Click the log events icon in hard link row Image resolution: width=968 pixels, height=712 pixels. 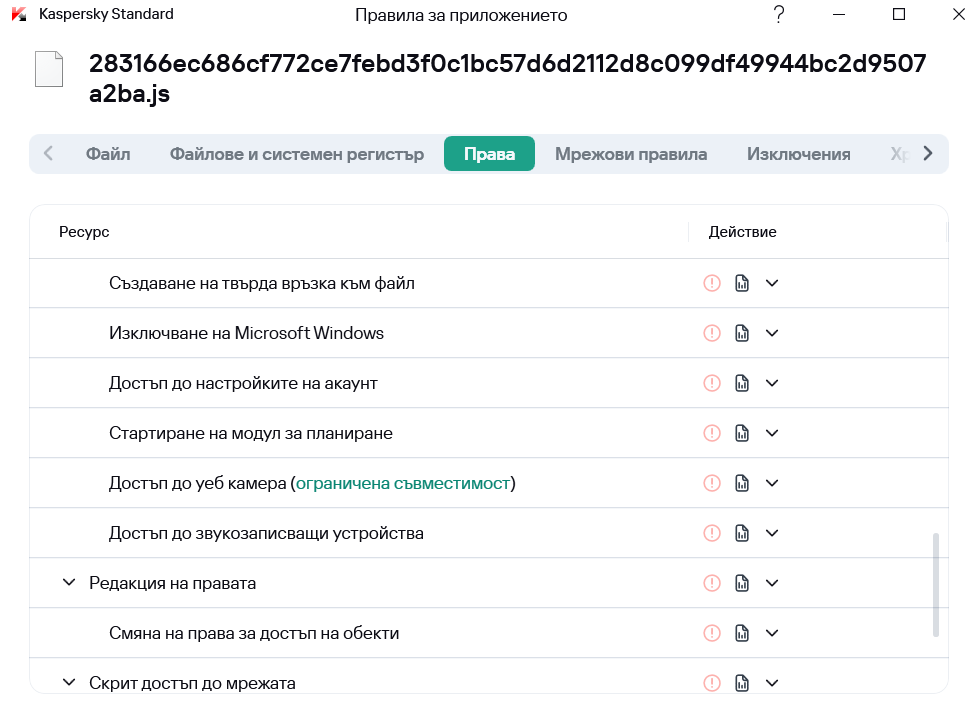pos(741,283)
